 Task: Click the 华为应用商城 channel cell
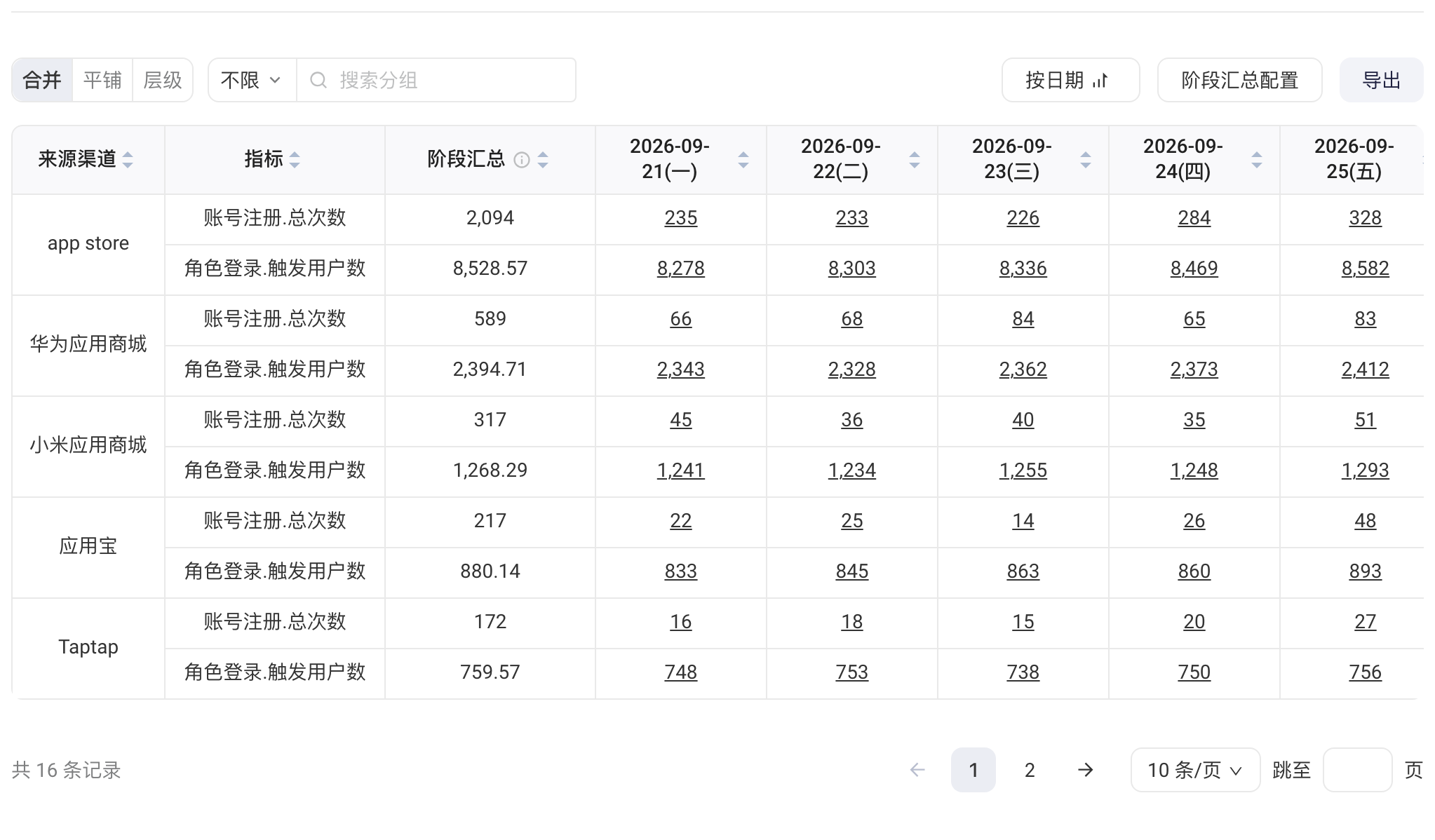pos(88,345)
